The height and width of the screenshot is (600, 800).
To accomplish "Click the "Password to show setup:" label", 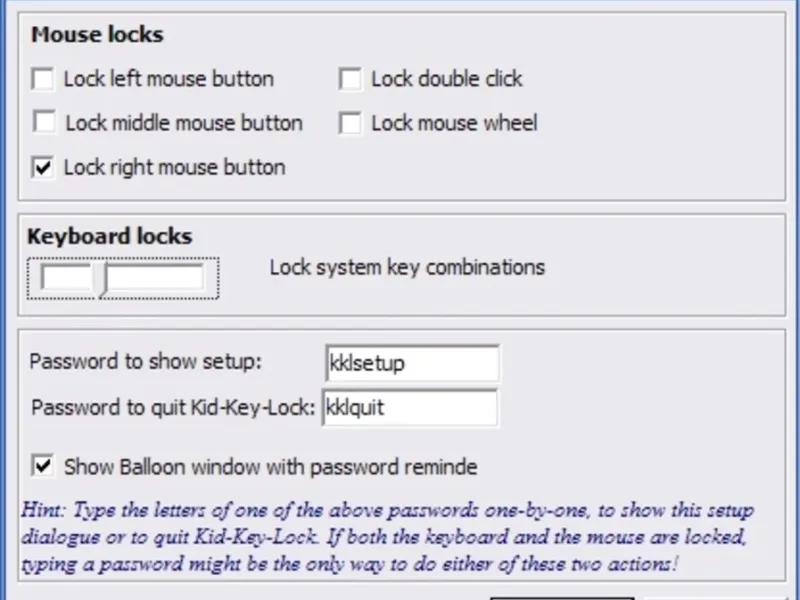I will pos(145,362).
